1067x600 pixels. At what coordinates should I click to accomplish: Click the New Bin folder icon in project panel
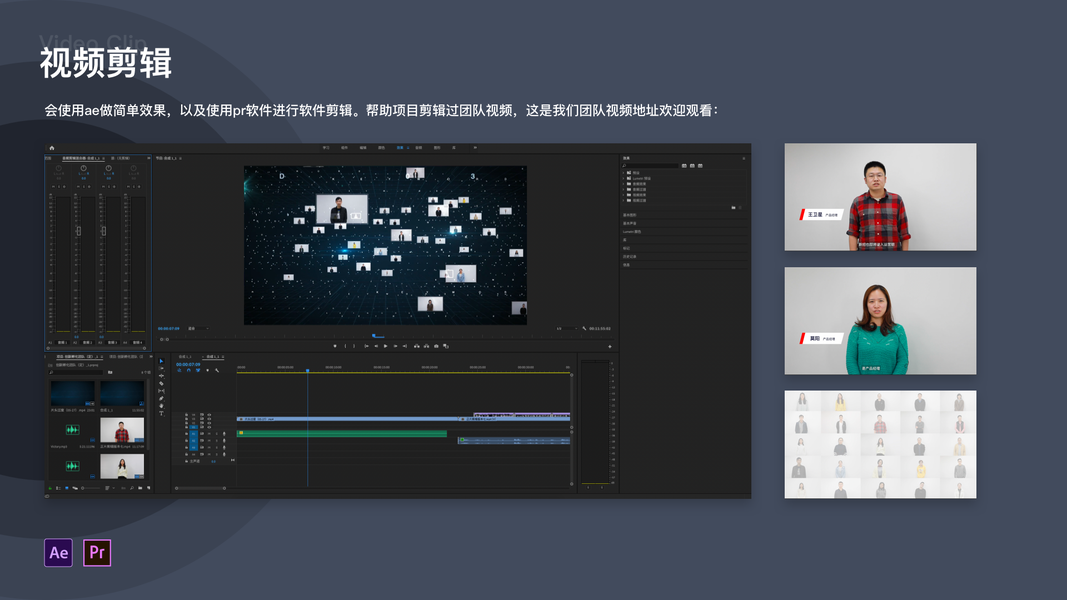140,488
